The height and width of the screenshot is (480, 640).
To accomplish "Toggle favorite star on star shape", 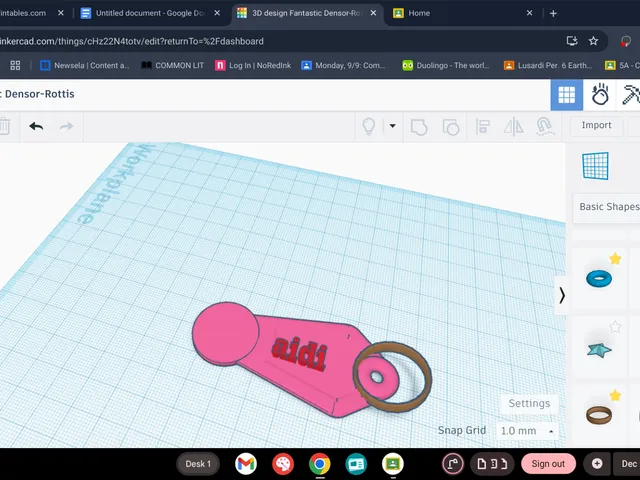I will (x=615, y=327).
